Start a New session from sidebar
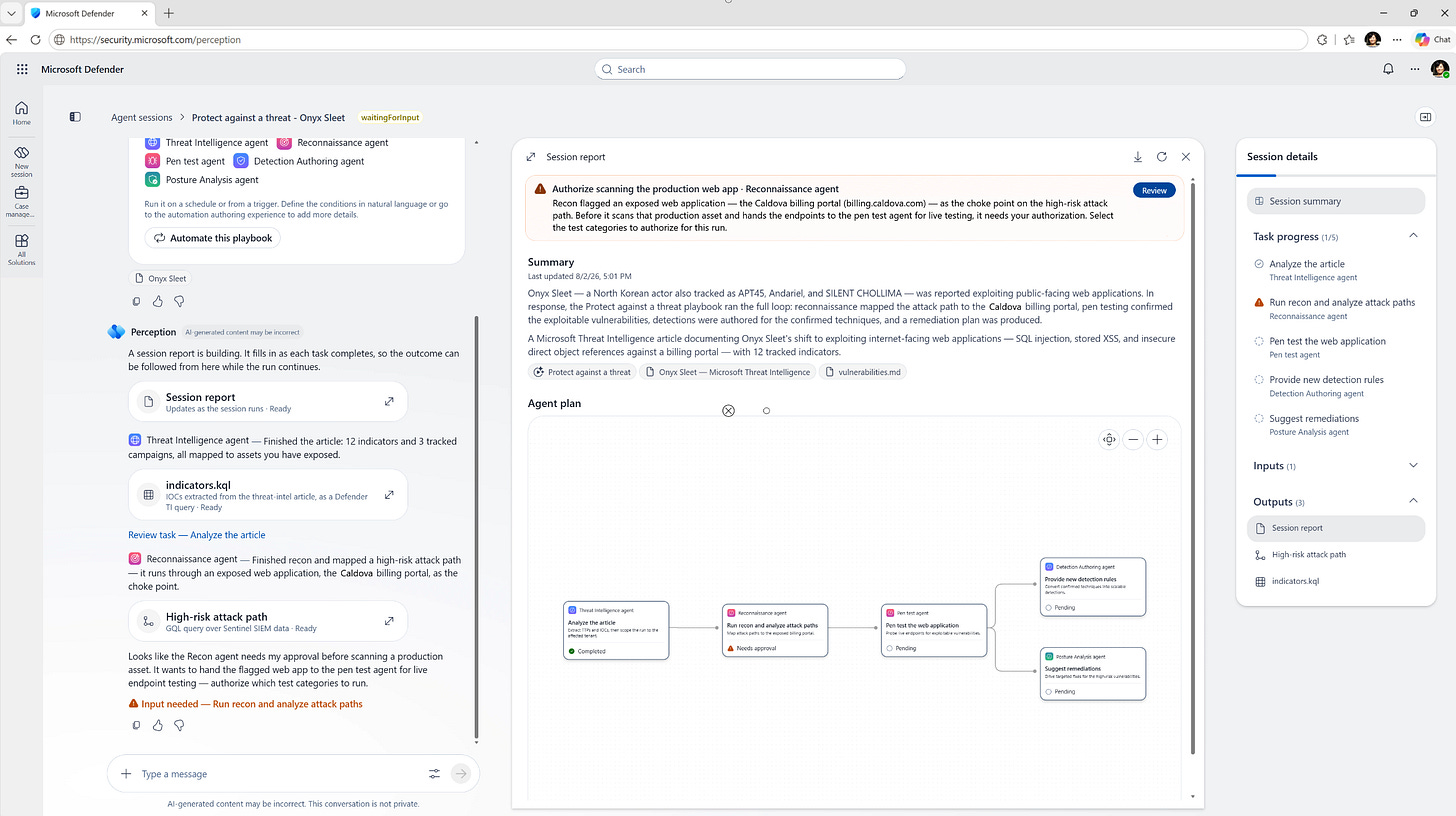This screenshot has width=1456, height=816. pos(21,162)
